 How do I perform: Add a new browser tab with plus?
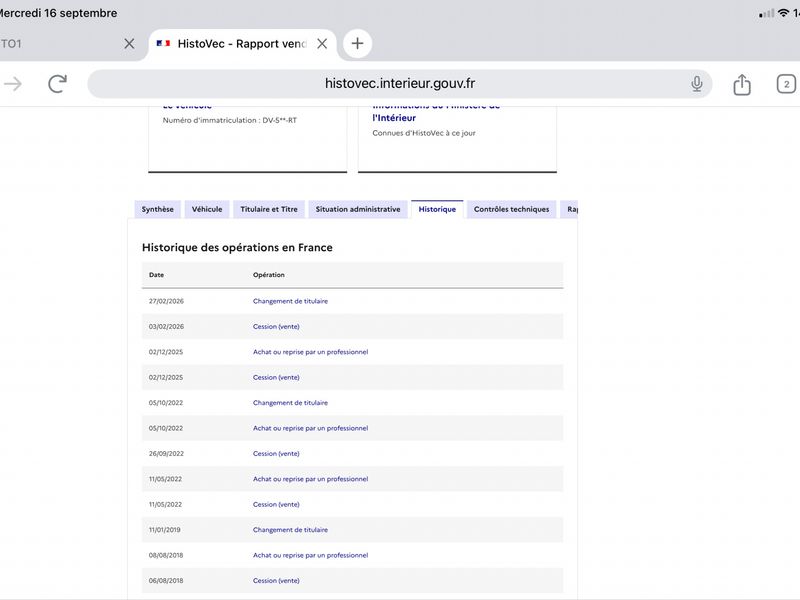[357, 43]
